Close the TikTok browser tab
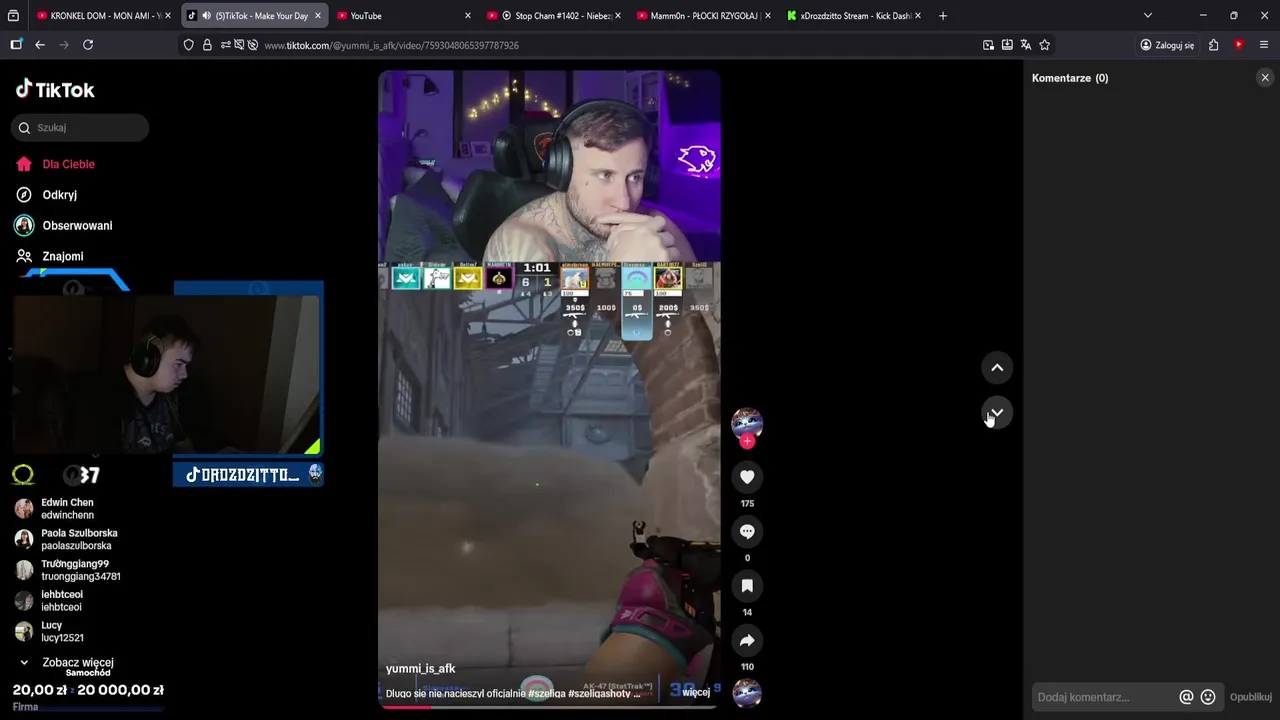Screen dimensions: 1280x720 point(318,16)
